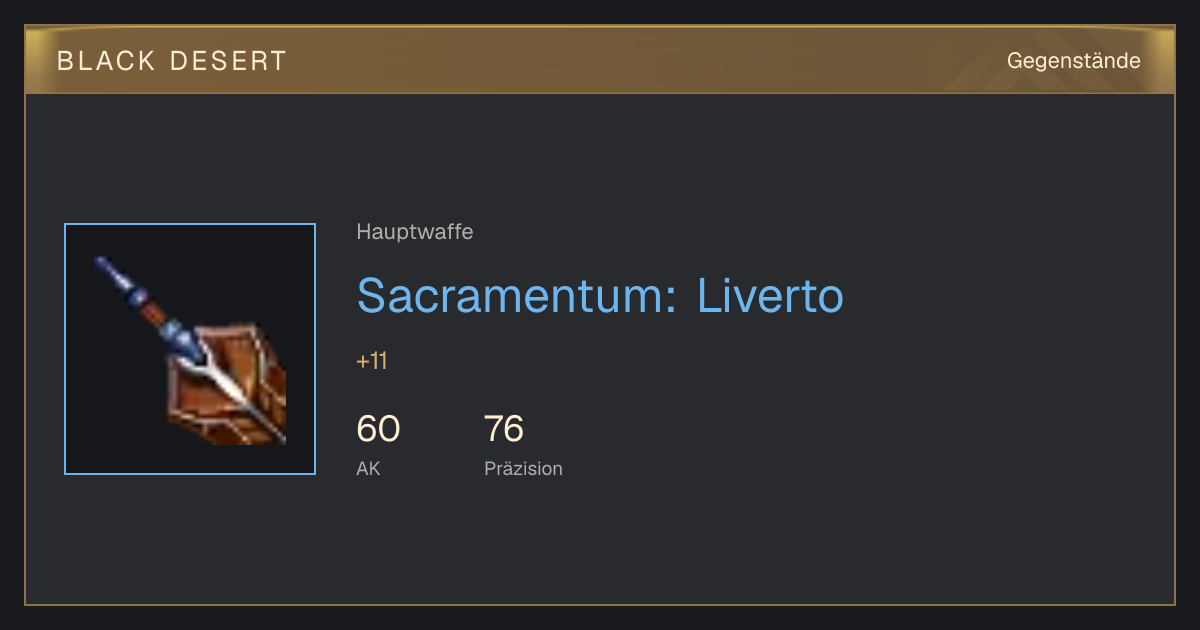Select the word DESERT in header
The height and width of the screenshot is (630, 1200).
(229, 61)
